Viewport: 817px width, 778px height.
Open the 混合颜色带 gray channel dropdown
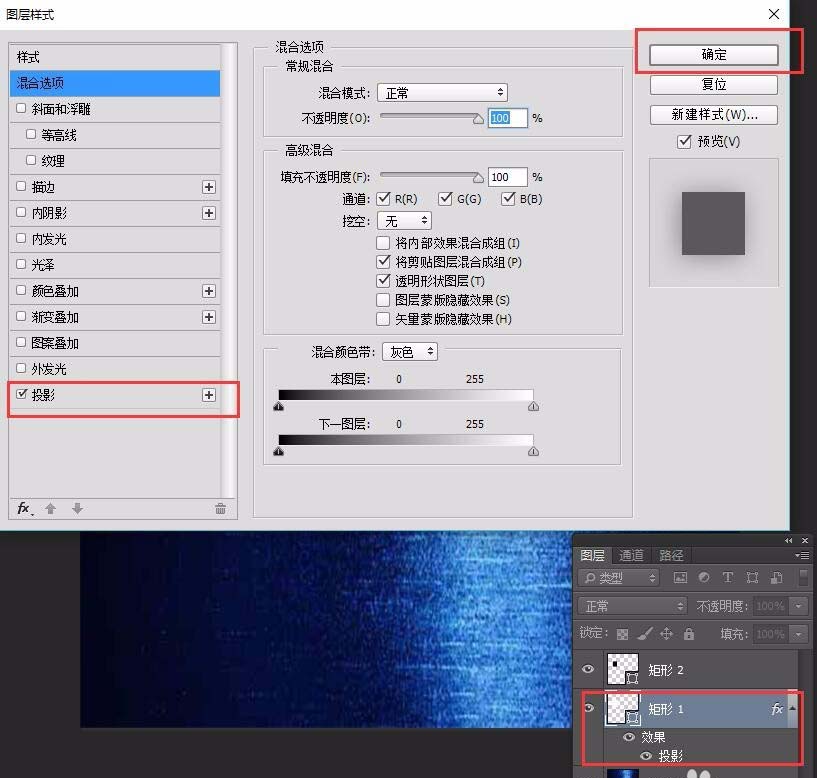410,351
